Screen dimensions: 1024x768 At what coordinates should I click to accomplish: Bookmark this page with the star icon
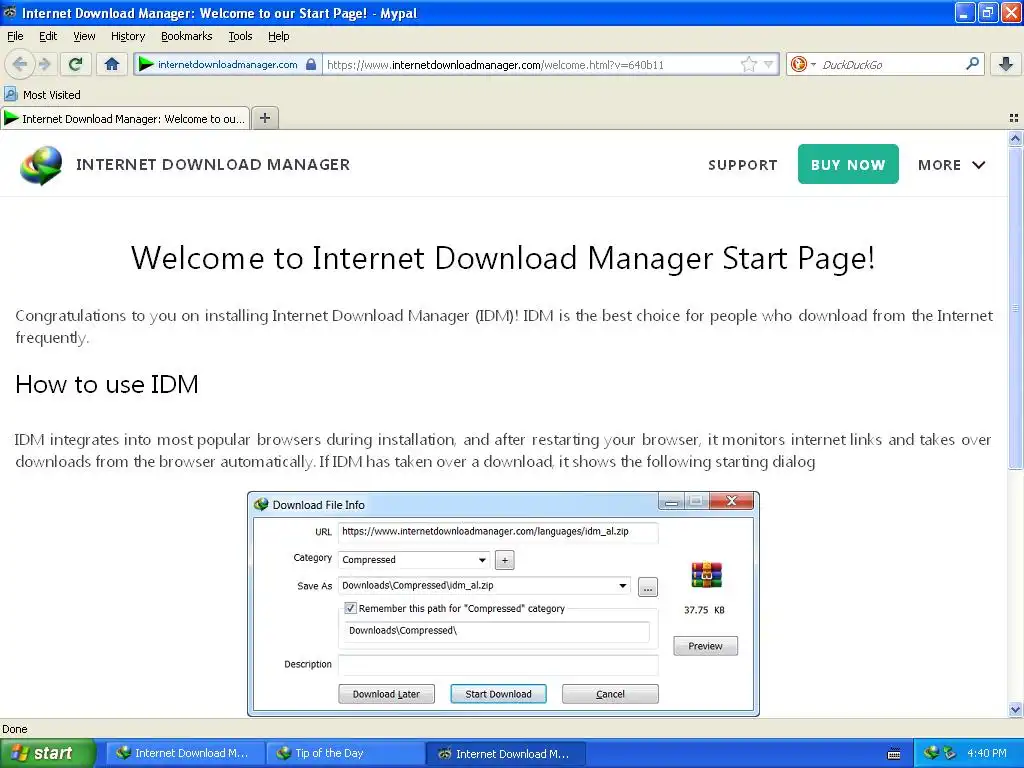[748, 64]
